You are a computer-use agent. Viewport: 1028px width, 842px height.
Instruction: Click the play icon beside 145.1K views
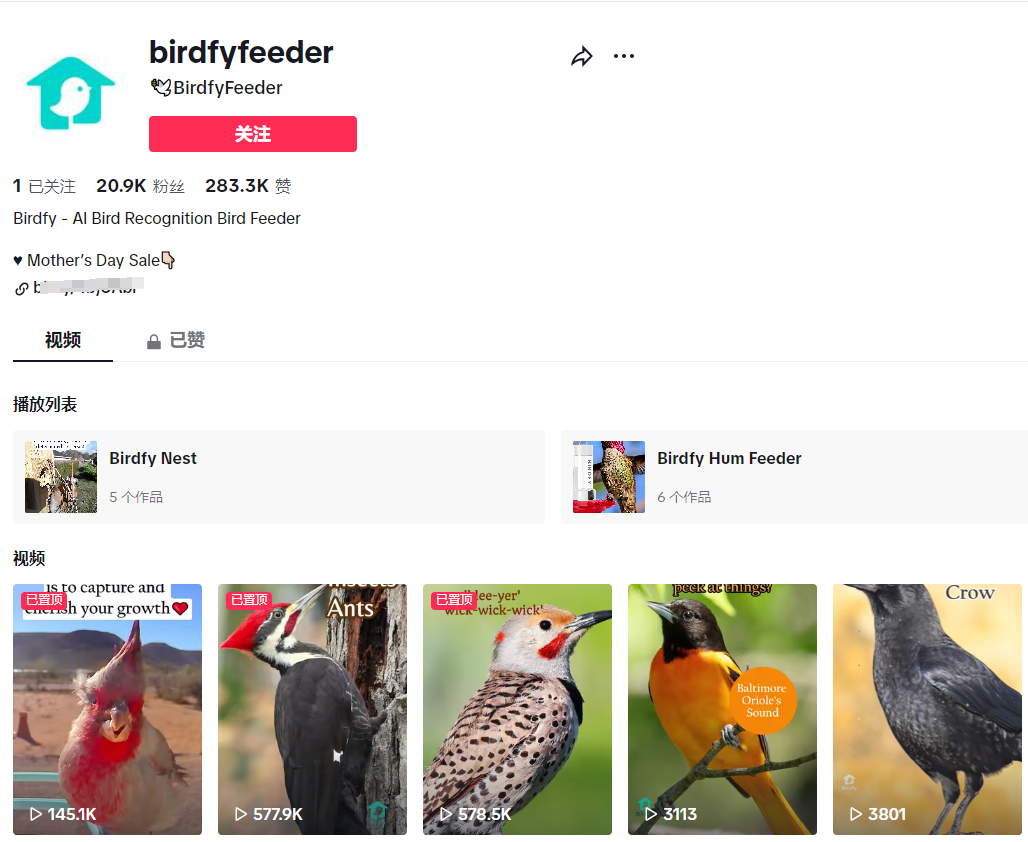click(x=35, y=814)
